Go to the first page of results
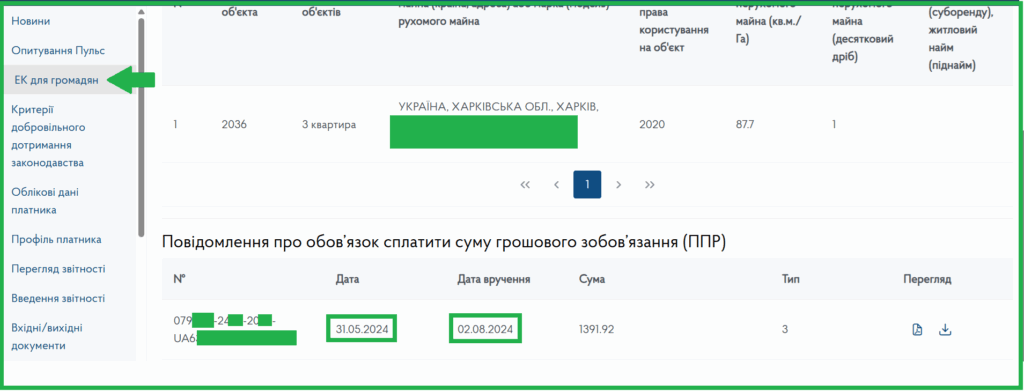Viewport: 1024px width, 391px height. click(x=525, y=185)
